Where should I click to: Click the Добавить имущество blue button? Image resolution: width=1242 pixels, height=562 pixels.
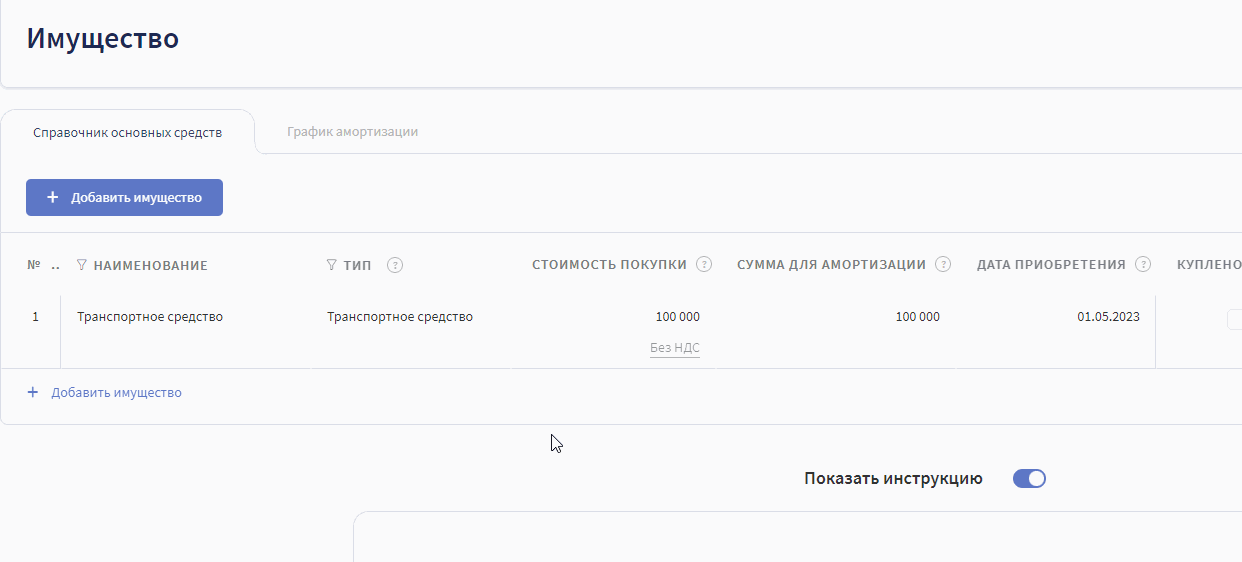coord(124,198)
